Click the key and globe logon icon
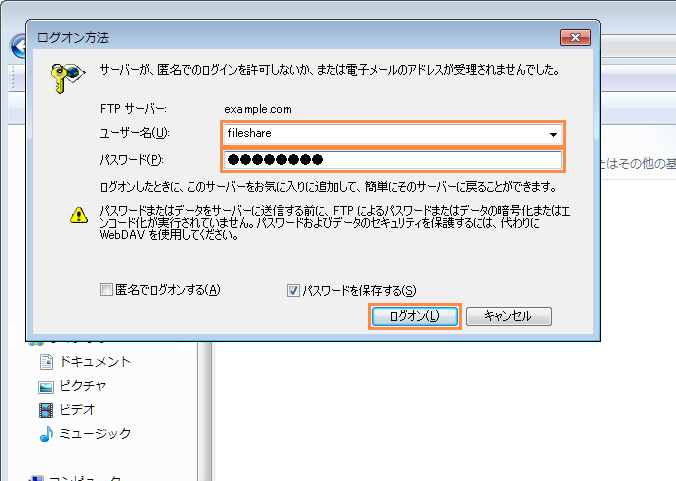This screenshot has height=481, width=676. (67, 78)
